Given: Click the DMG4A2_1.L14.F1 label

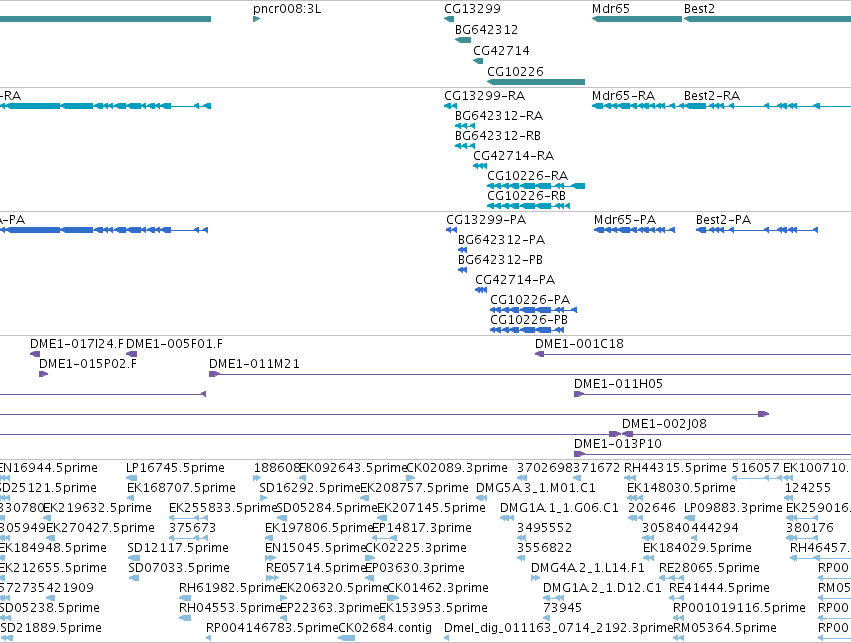Looking at the screenshot, I should click(x=588, y=568).
